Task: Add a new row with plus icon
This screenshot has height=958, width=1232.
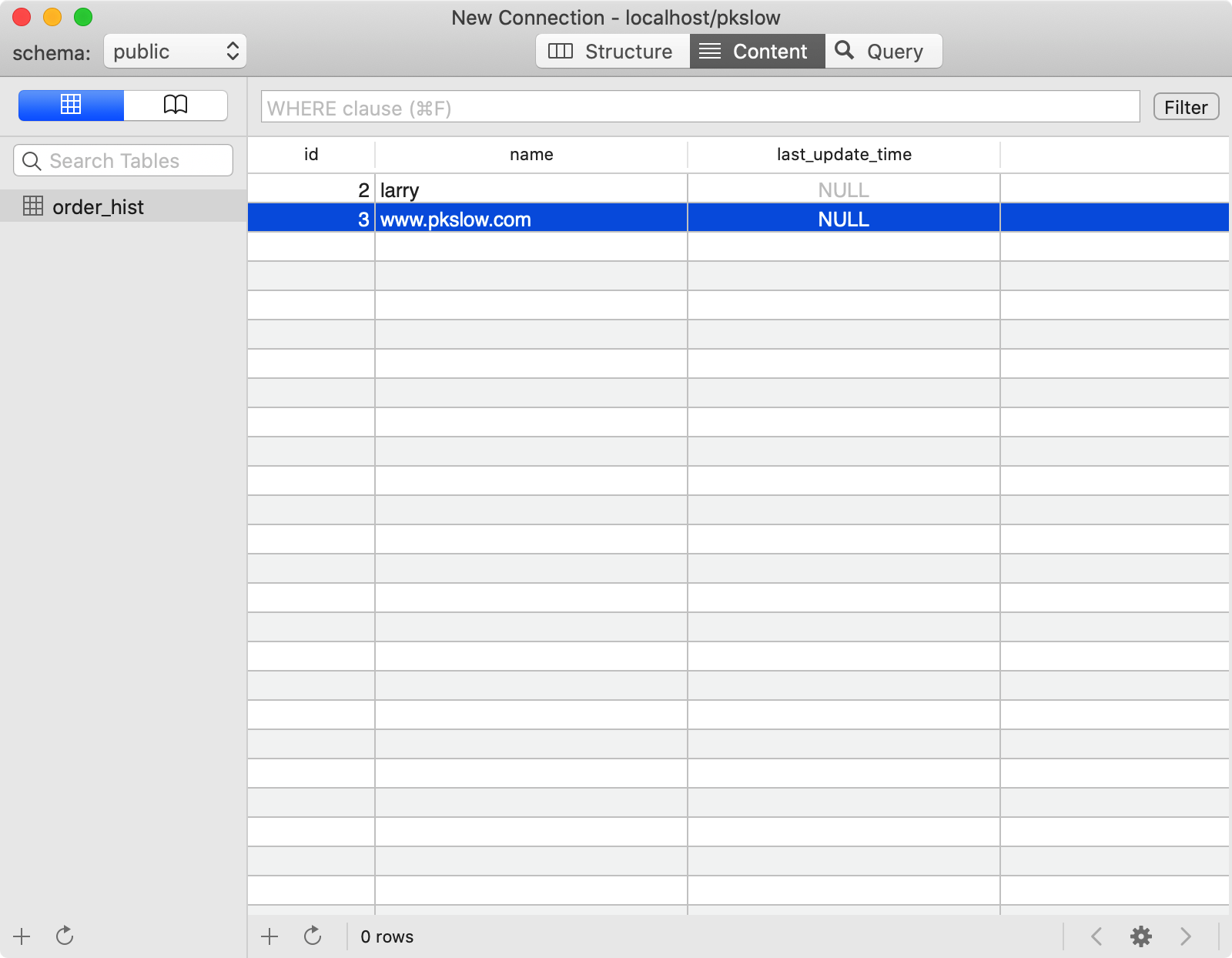Action: (x=269, y=936)
